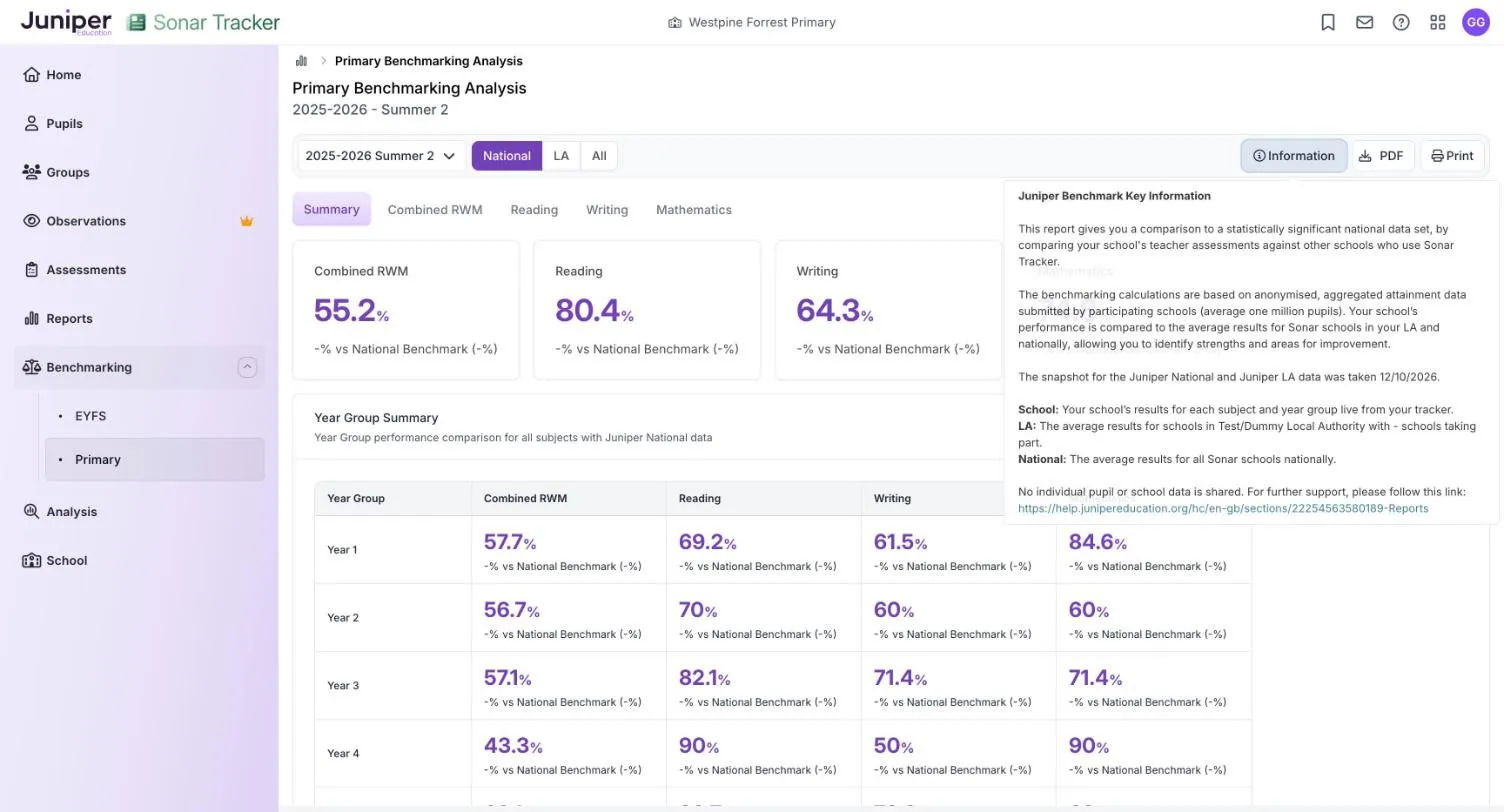Image resolution: width=1504 pixels, height=812 pixels.
Task: Click the Year 1 row label
Action: click(342, 550)
